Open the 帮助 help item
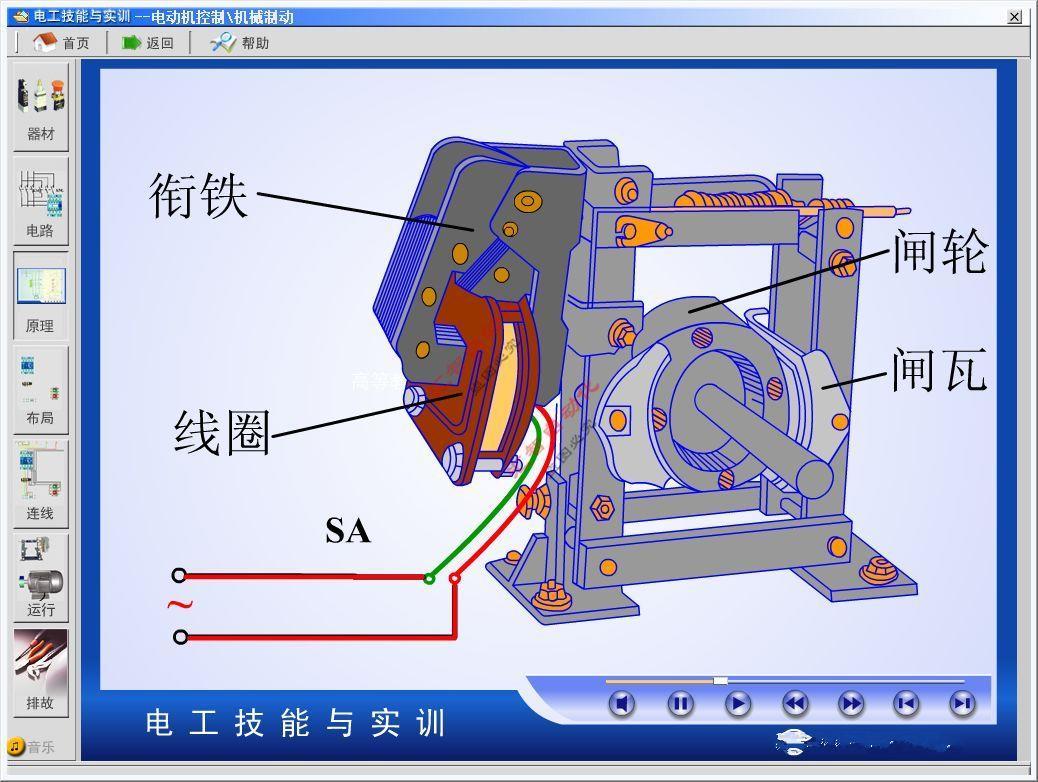The width and height of the screenshot is (1038, 782). click(240, 43)
